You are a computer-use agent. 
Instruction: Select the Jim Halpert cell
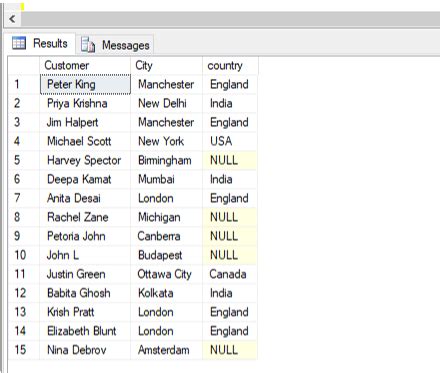85,122
